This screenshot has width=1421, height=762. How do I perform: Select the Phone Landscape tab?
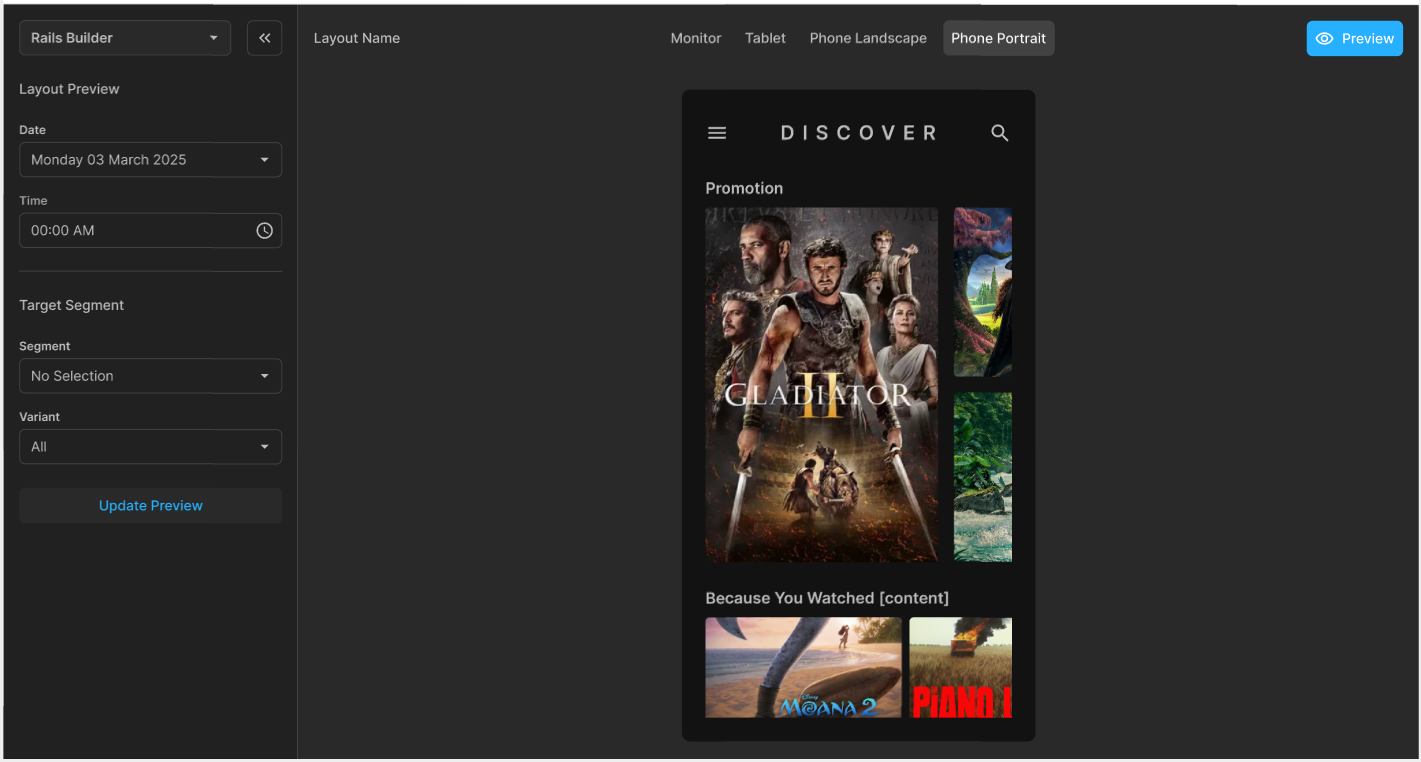[x=868, y=38]
